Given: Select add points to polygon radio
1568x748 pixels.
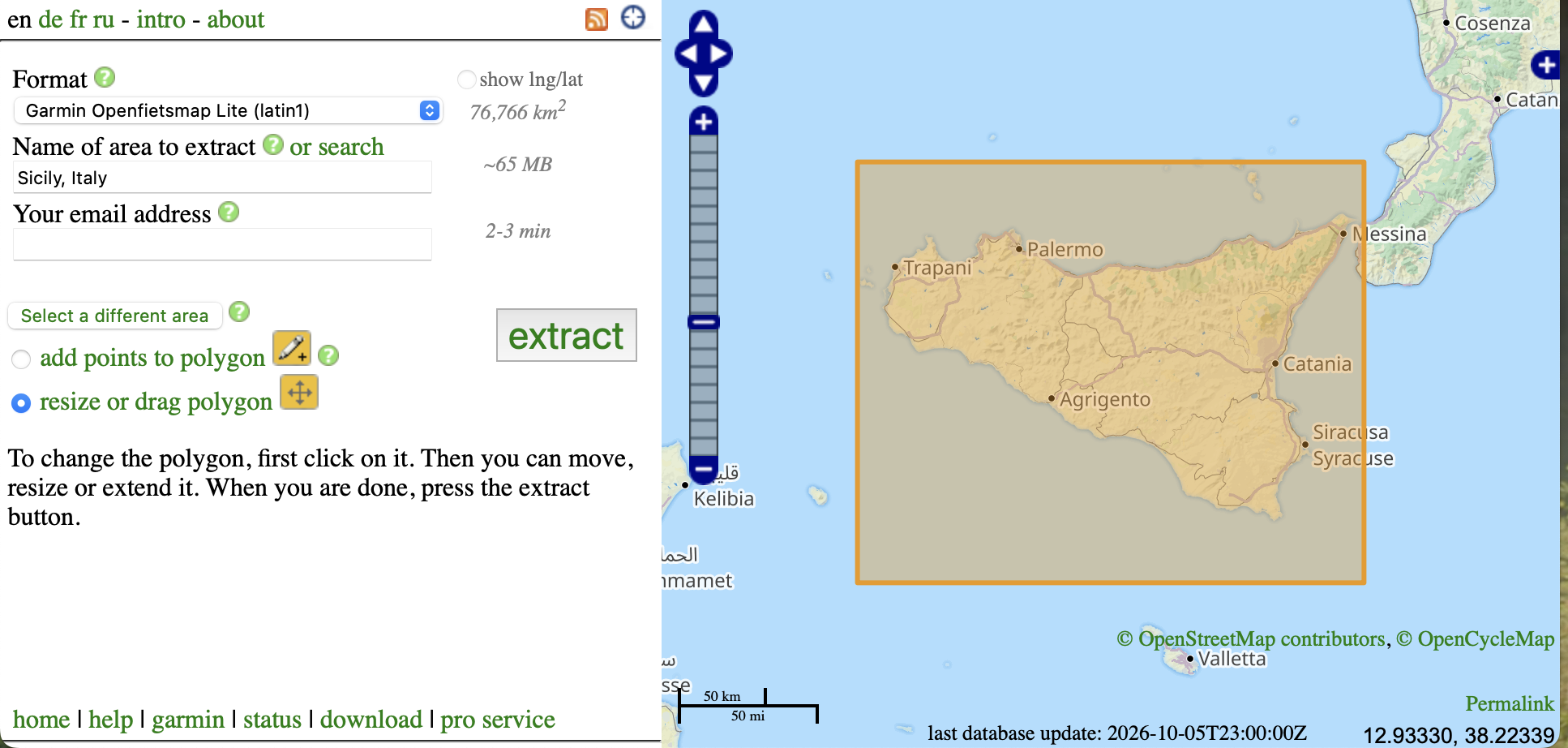Looking at the screenshot, I should coord(21,359).
